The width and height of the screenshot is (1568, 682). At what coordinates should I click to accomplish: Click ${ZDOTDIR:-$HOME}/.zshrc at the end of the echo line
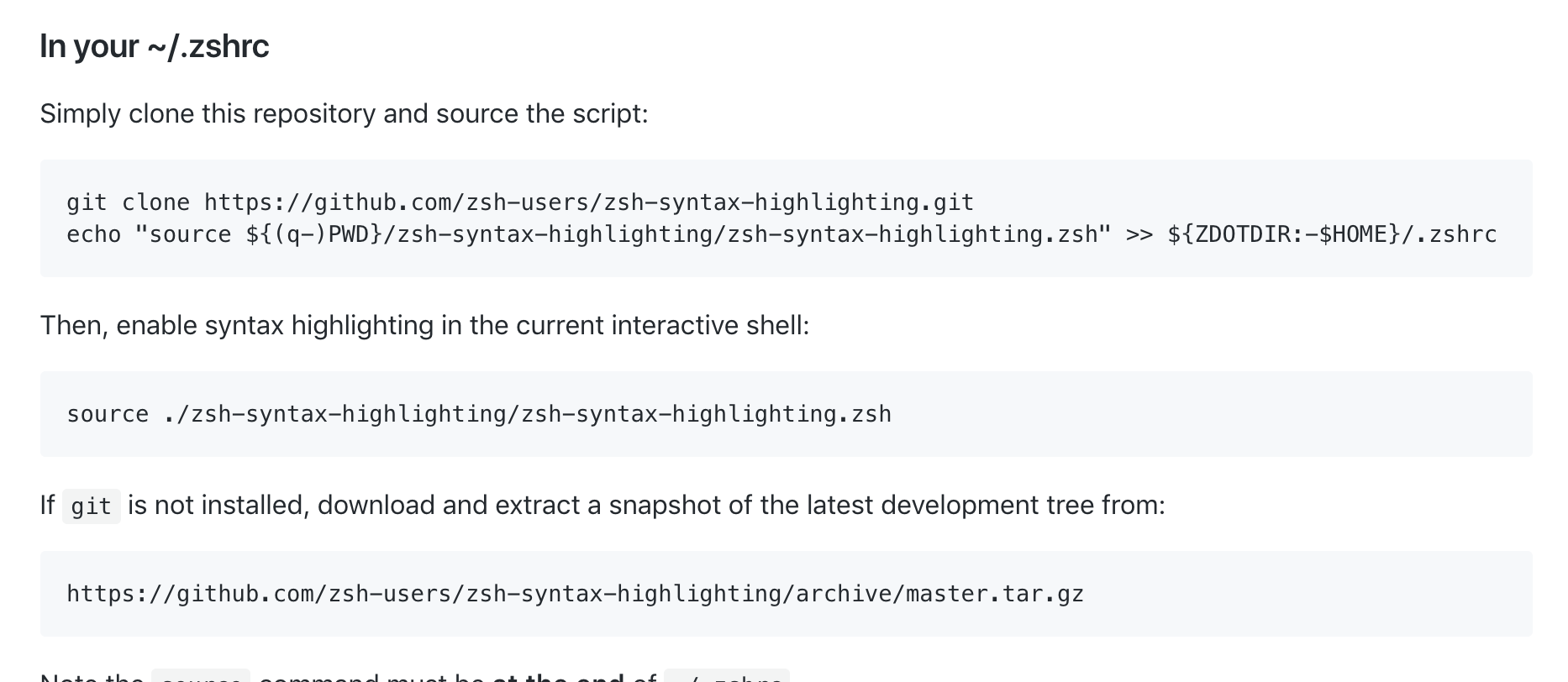click(1332, 234)
